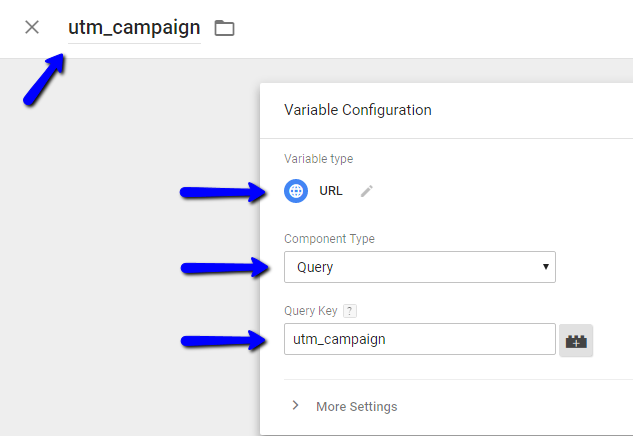Open the Query Key help question mark
The width and height of the screenshot is (633, 436).
click(x=349, y=312)
